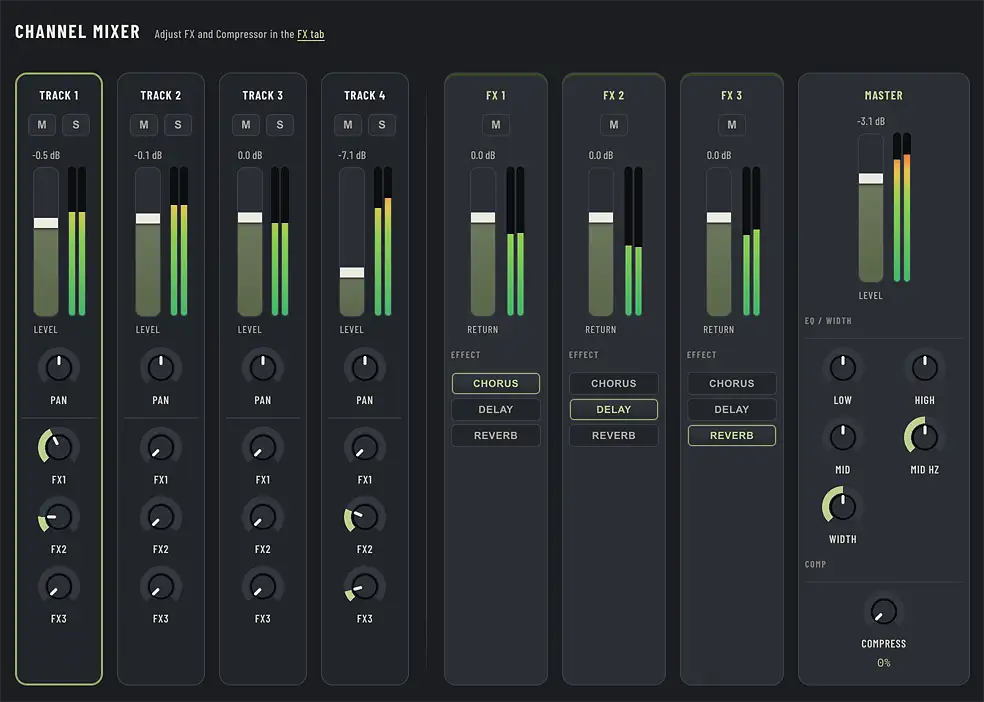Viewport: 984px width, 702px height.
Task: Select Reverb effect for FX 3
Action: click(732, 435)
